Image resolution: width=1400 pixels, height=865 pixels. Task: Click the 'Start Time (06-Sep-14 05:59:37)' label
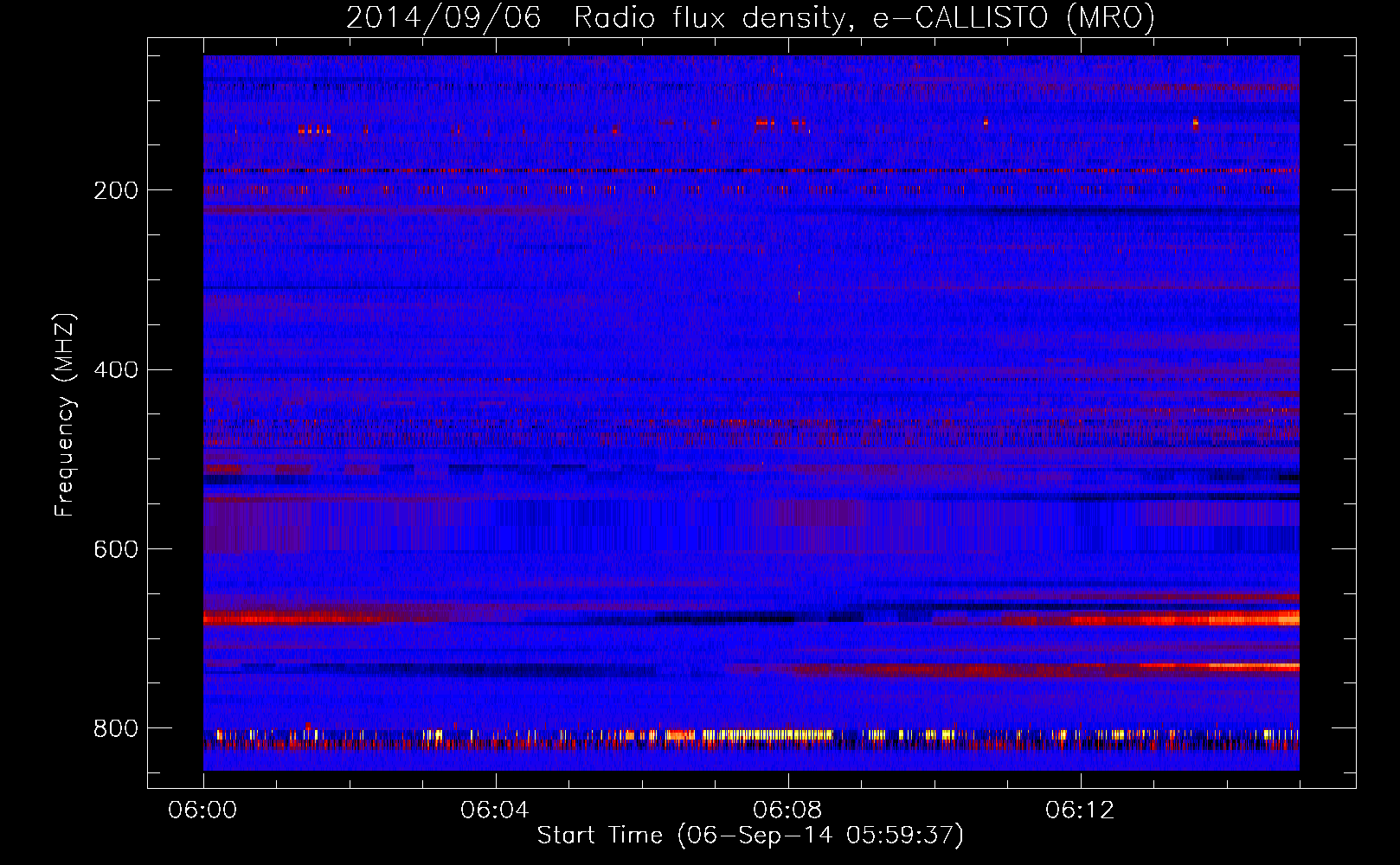click(750, 836)
